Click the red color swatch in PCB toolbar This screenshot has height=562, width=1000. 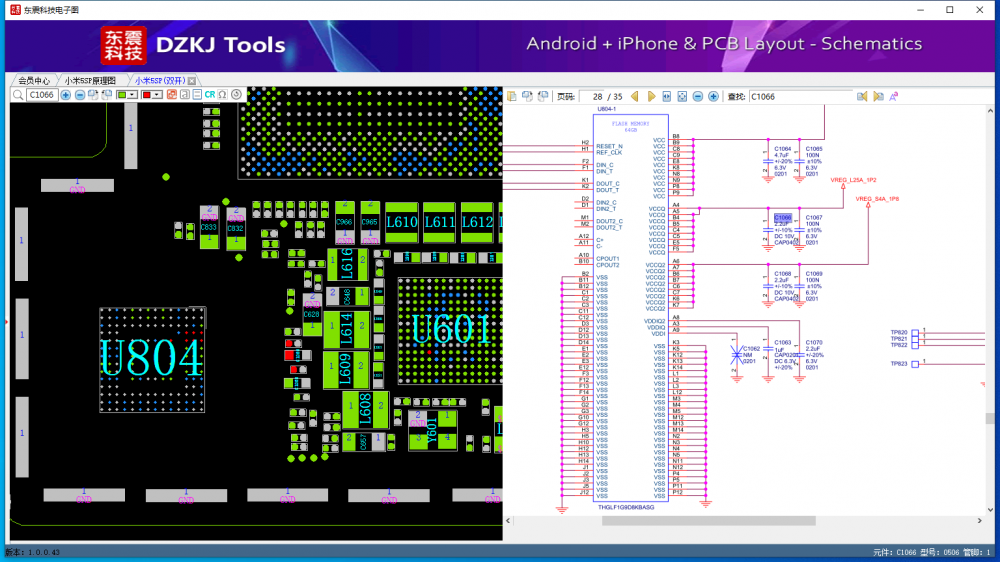pos(146,95)
